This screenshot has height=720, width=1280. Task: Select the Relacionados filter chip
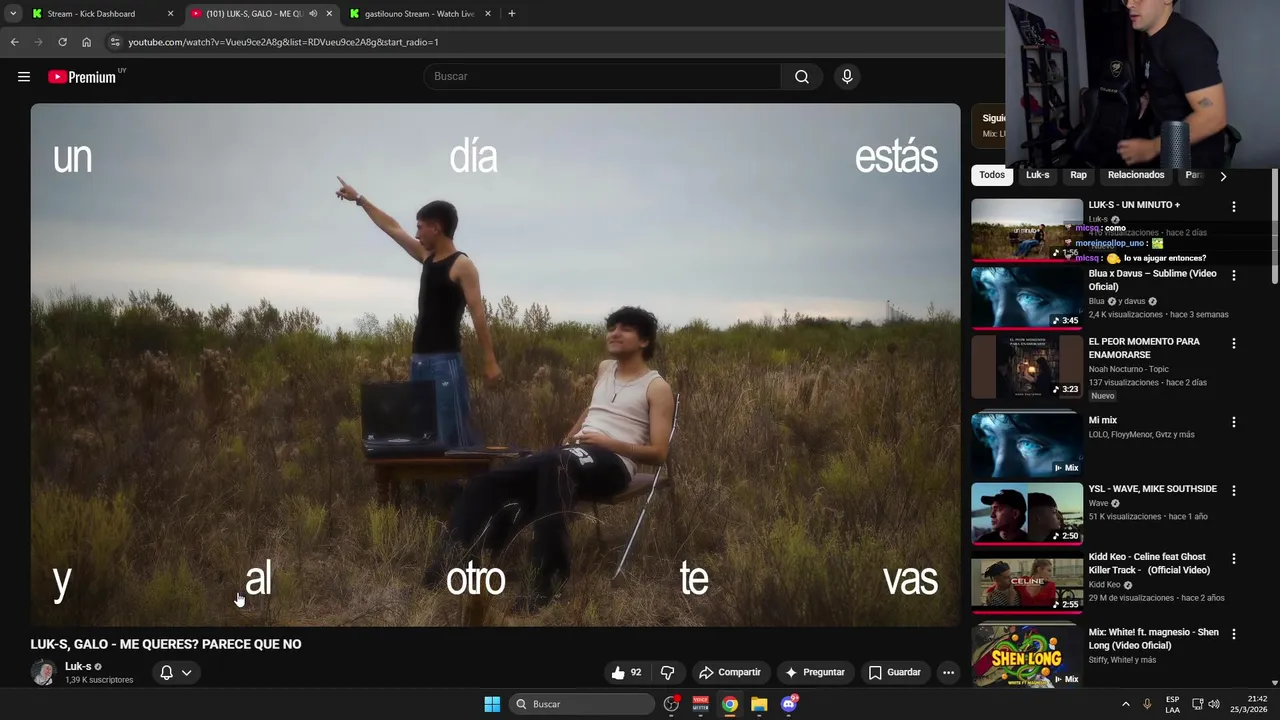click(1136, 175)
